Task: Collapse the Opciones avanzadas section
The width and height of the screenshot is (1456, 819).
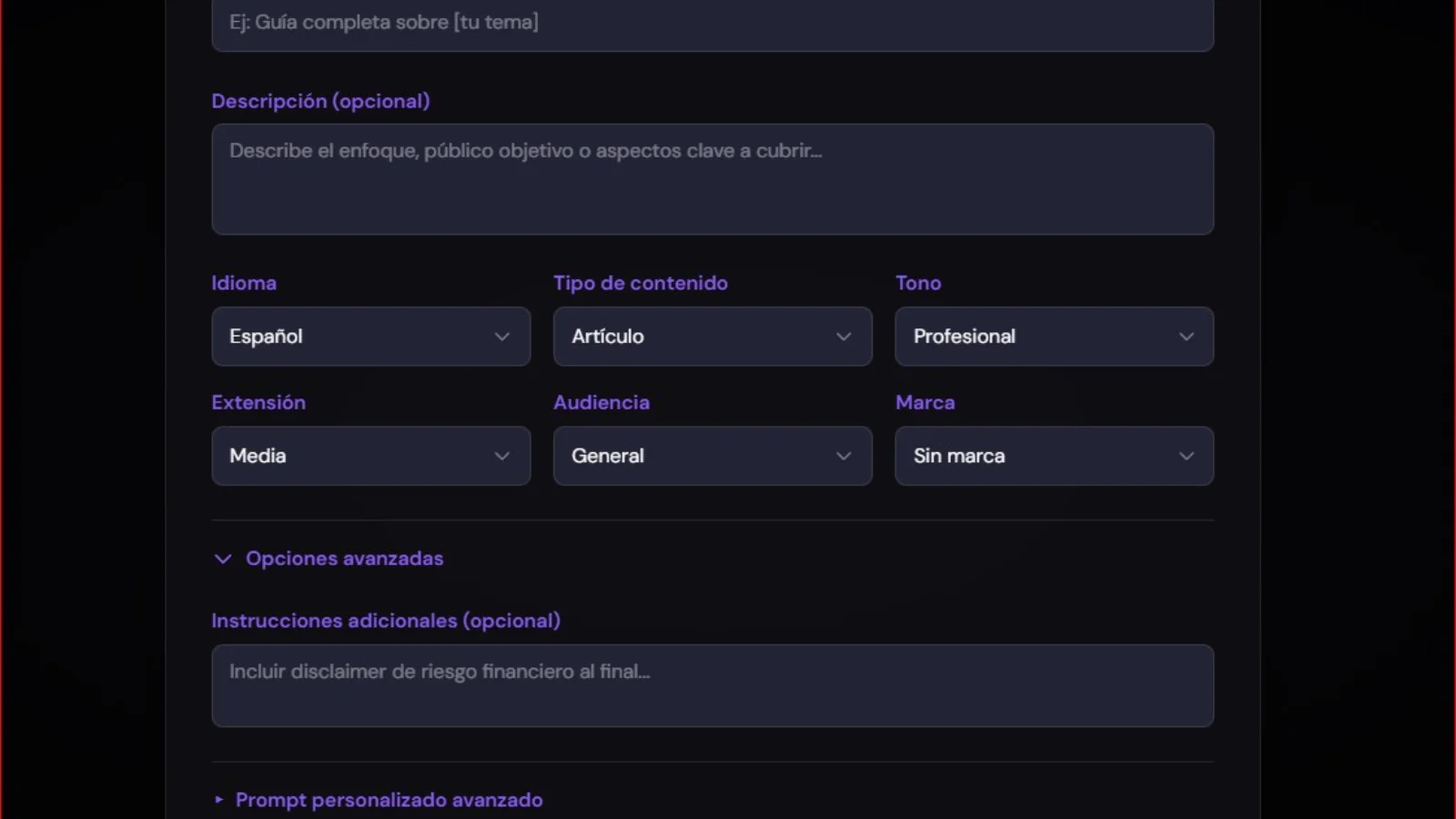Action: [343, 558]
